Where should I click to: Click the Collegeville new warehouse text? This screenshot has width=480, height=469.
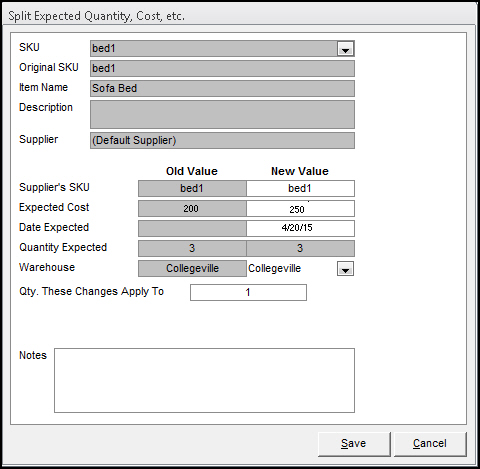(x=274, y=268)
